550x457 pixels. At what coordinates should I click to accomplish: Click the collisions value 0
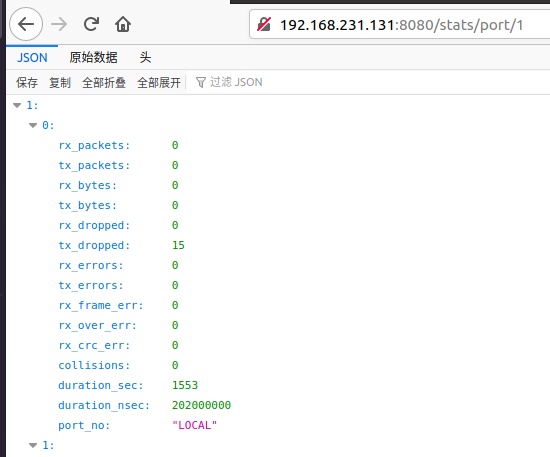(175, 365)
